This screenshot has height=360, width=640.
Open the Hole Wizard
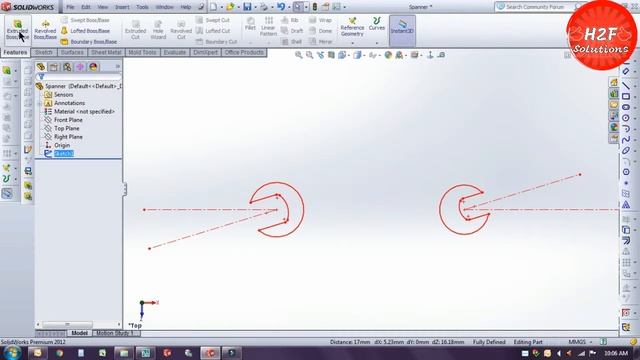tap(158, 30)
